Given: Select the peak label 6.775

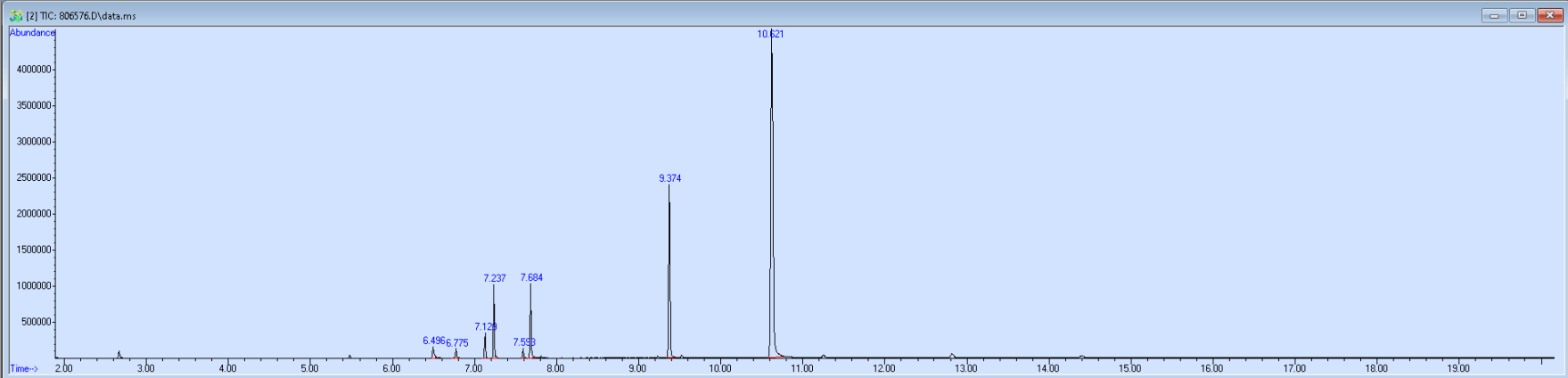Looking at the screenshot, I should pos(457,343).
